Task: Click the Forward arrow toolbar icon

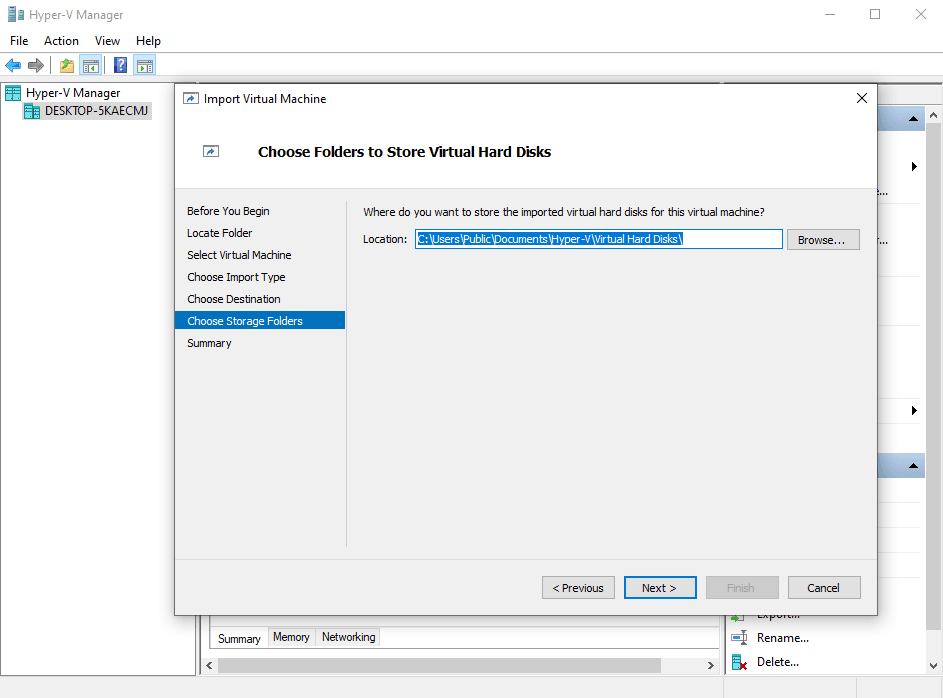Action: tap(36, 66)
